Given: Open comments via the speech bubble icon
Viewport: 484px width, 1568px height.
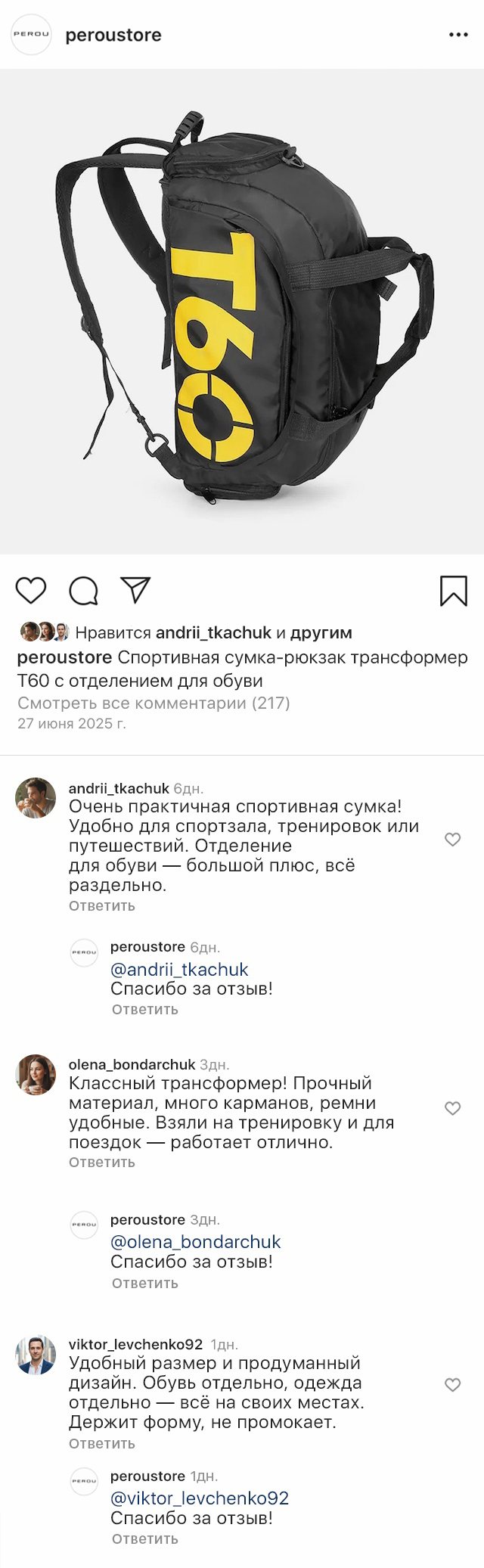Looking at the screenshot, I should click(x=83, y=591).
